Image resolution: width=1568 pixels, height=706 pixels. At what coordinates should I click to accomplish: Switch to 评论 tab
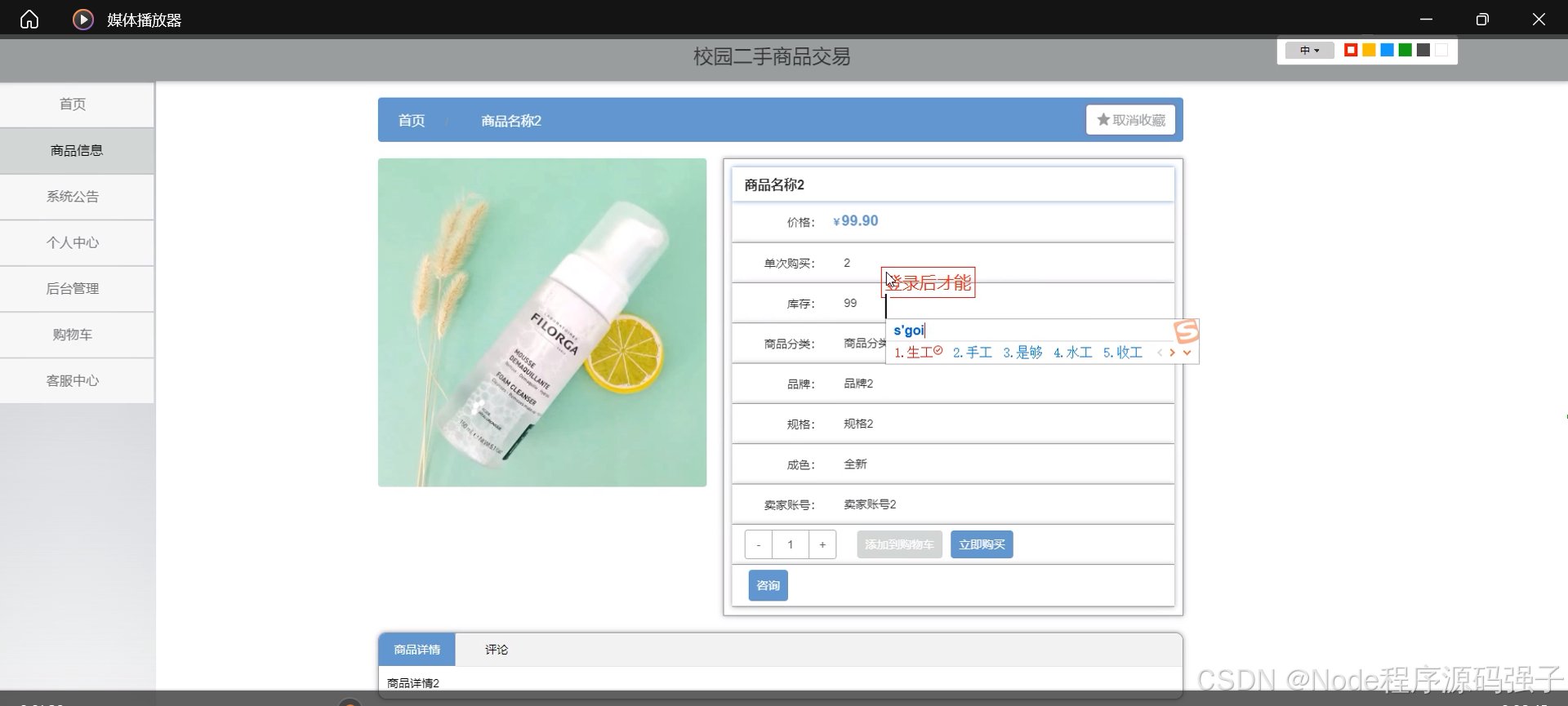click(x=497, y=650)
